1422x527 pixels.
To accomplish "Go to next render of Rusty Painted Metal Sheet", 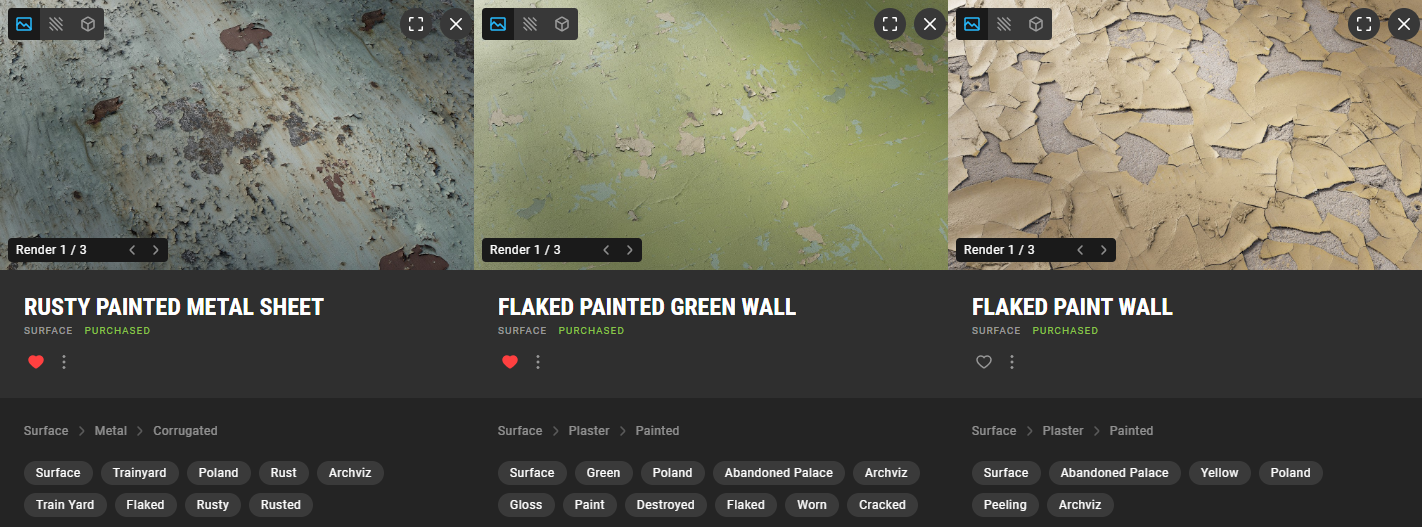I will click(x=155, y=250).
